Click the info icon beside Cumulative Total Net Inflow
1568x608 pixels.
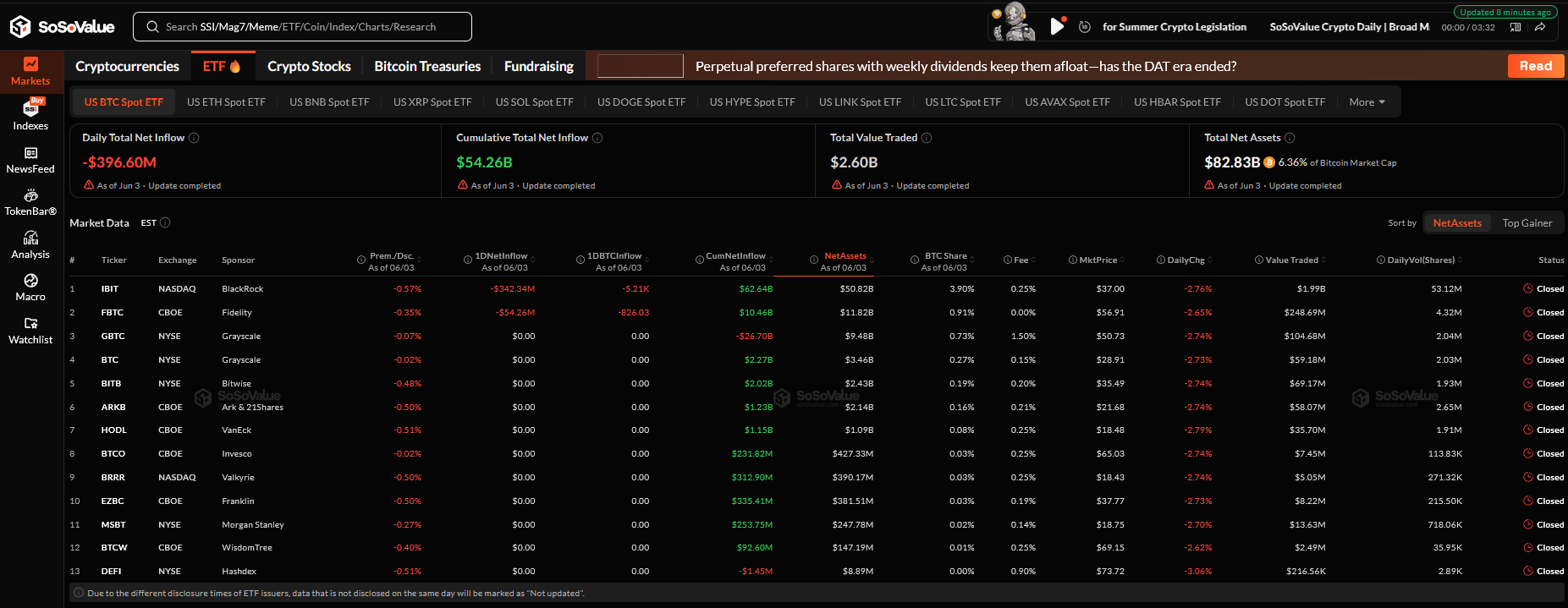597,138
